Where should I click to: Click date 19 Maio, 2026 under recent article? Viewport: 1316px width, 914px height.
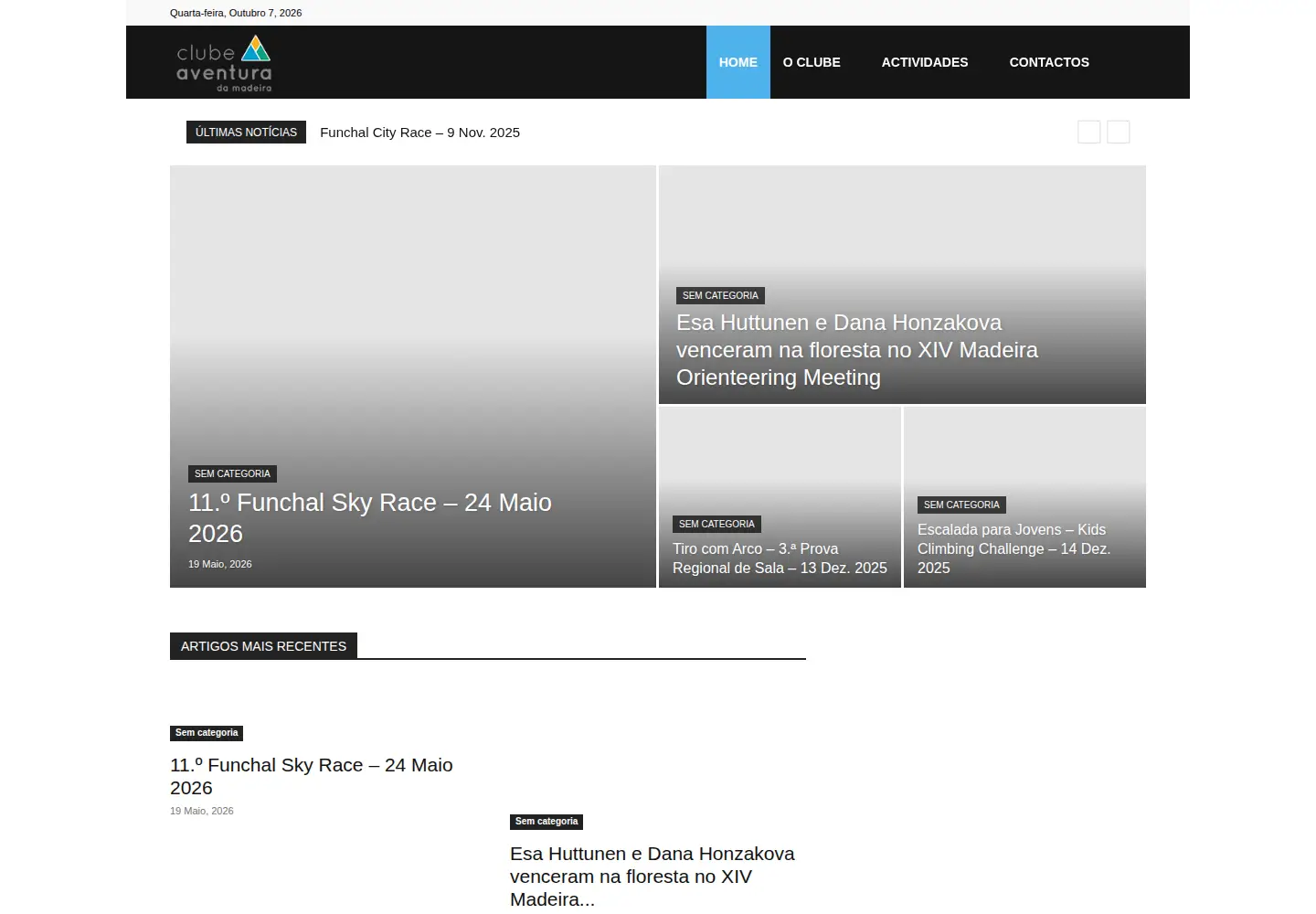tap(202, 811)
